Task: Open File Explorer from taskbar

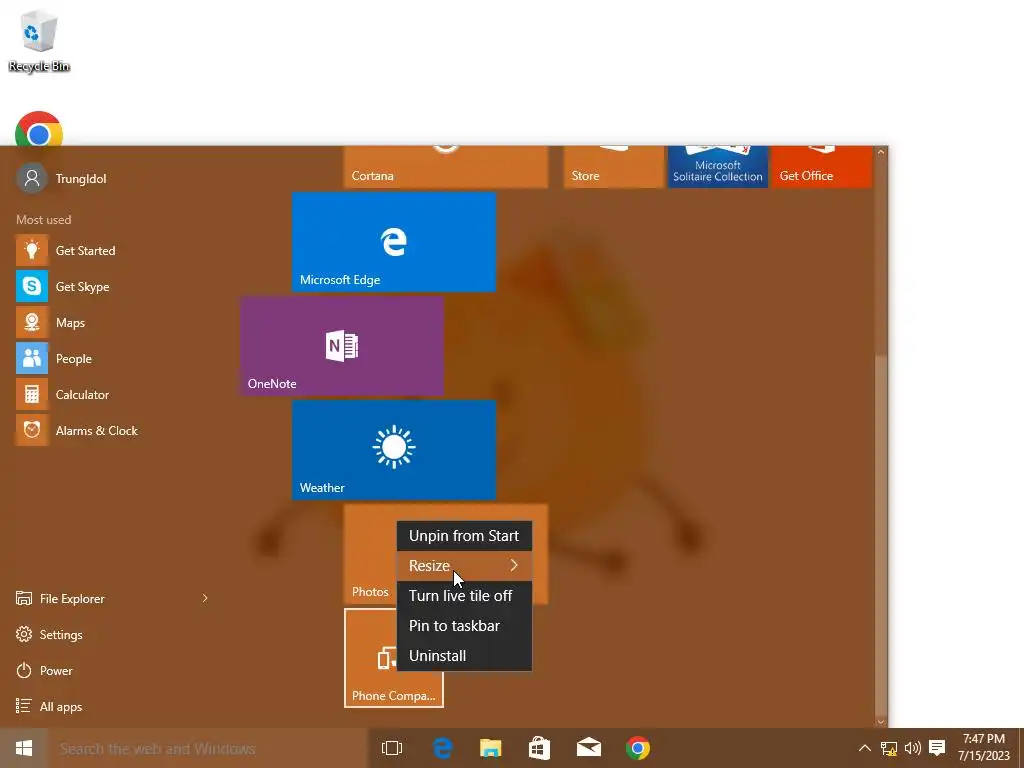Action: click(x=490, y=748)
